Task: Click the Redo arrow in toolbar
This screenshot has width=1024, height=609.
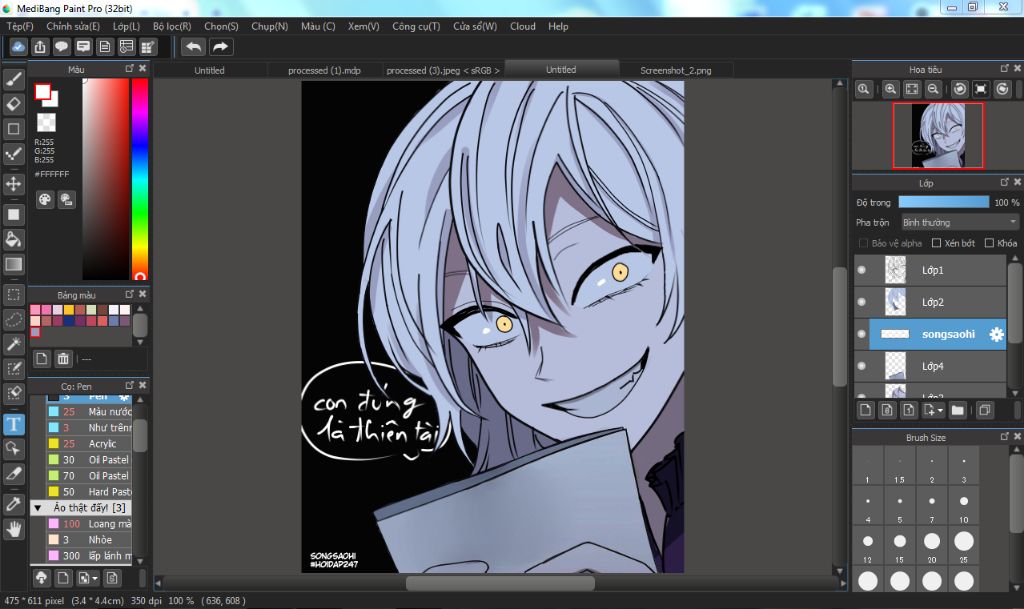Action: click(x=221, y=46)
